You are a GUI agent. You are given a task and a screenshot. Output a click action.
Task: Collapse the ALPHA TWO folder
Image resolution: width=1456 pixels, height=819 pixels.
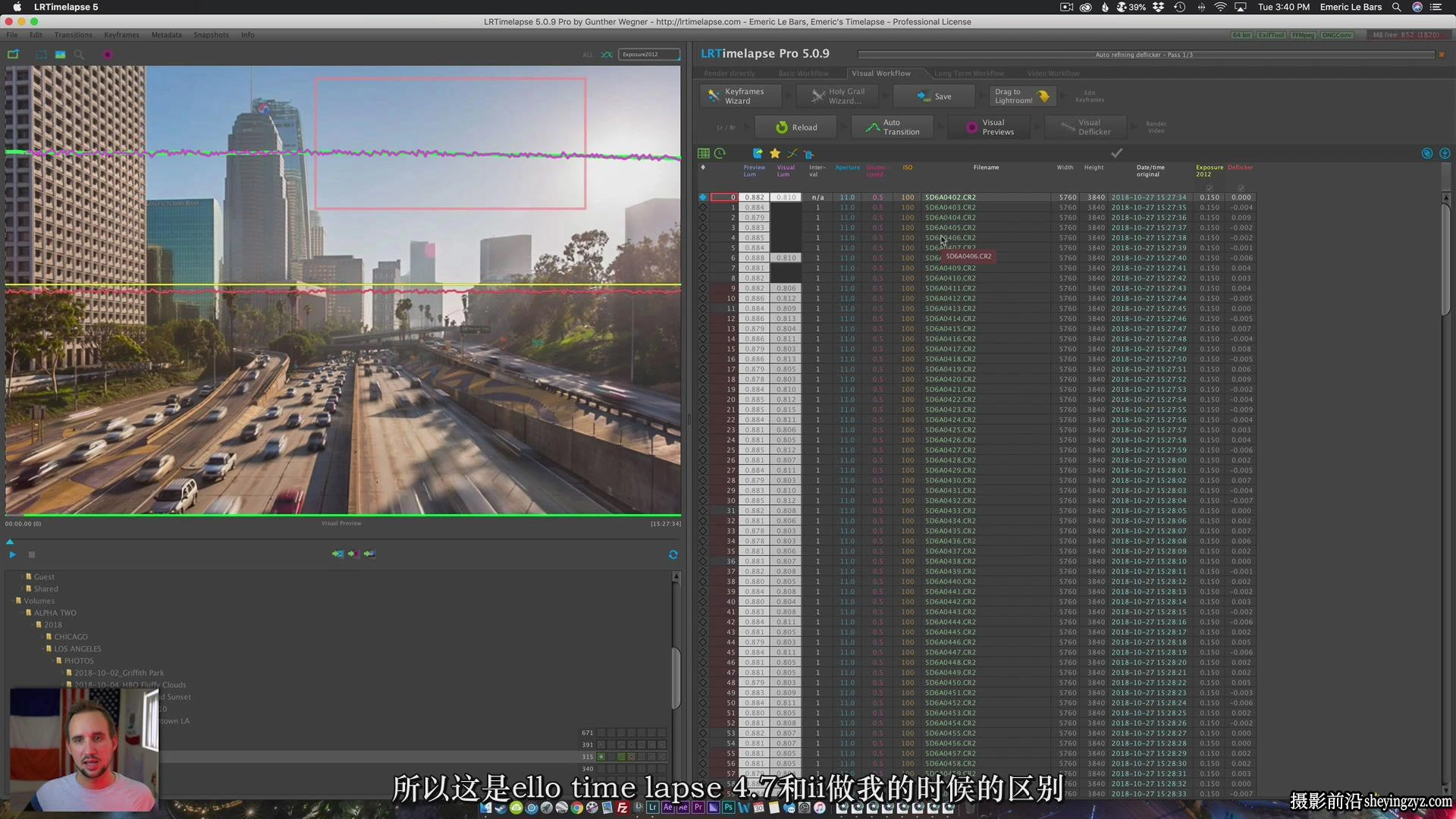coord(22,613)
